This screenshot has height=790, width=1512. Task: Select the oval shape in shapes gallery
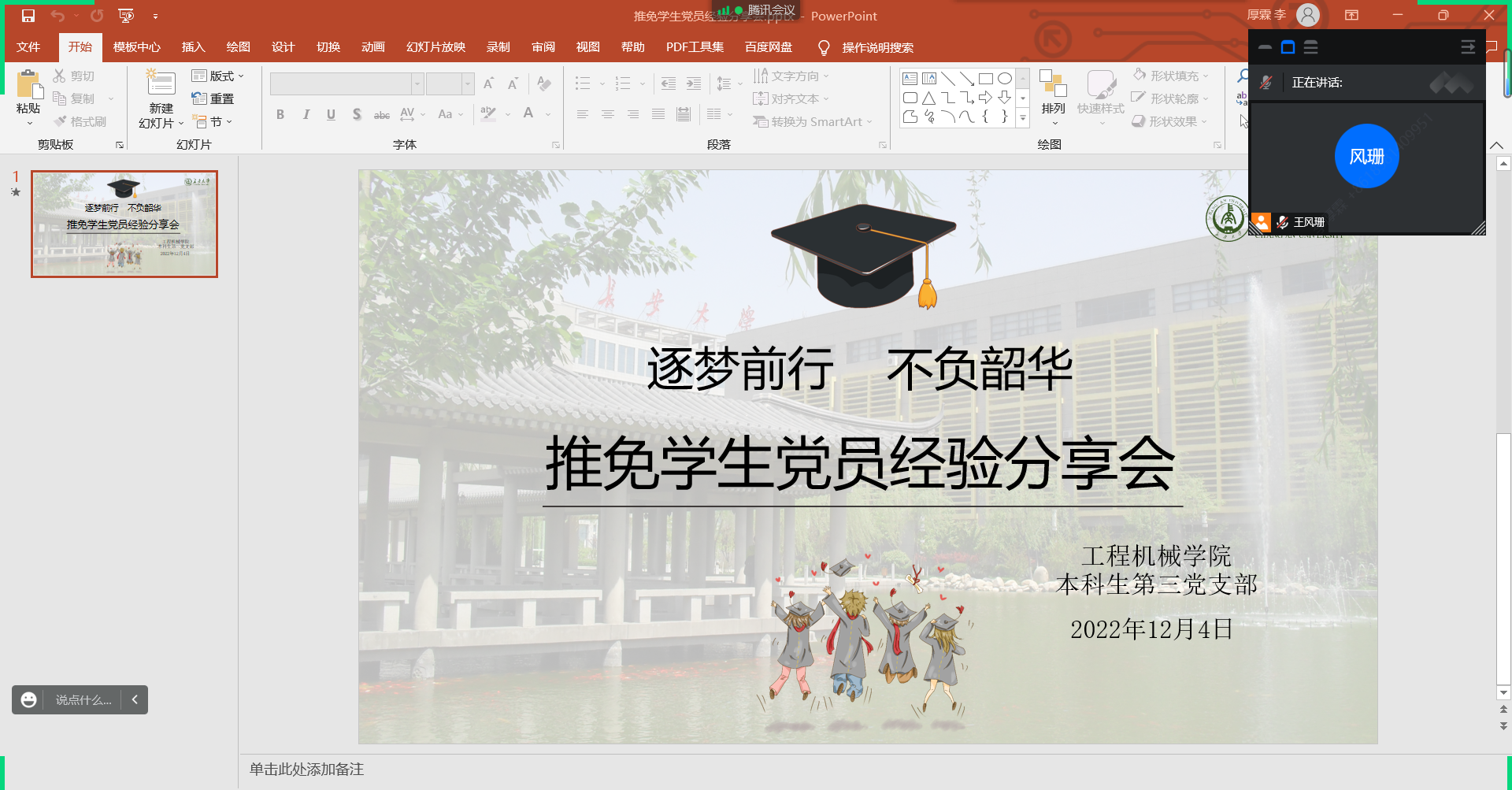[x=1004, y=79]
